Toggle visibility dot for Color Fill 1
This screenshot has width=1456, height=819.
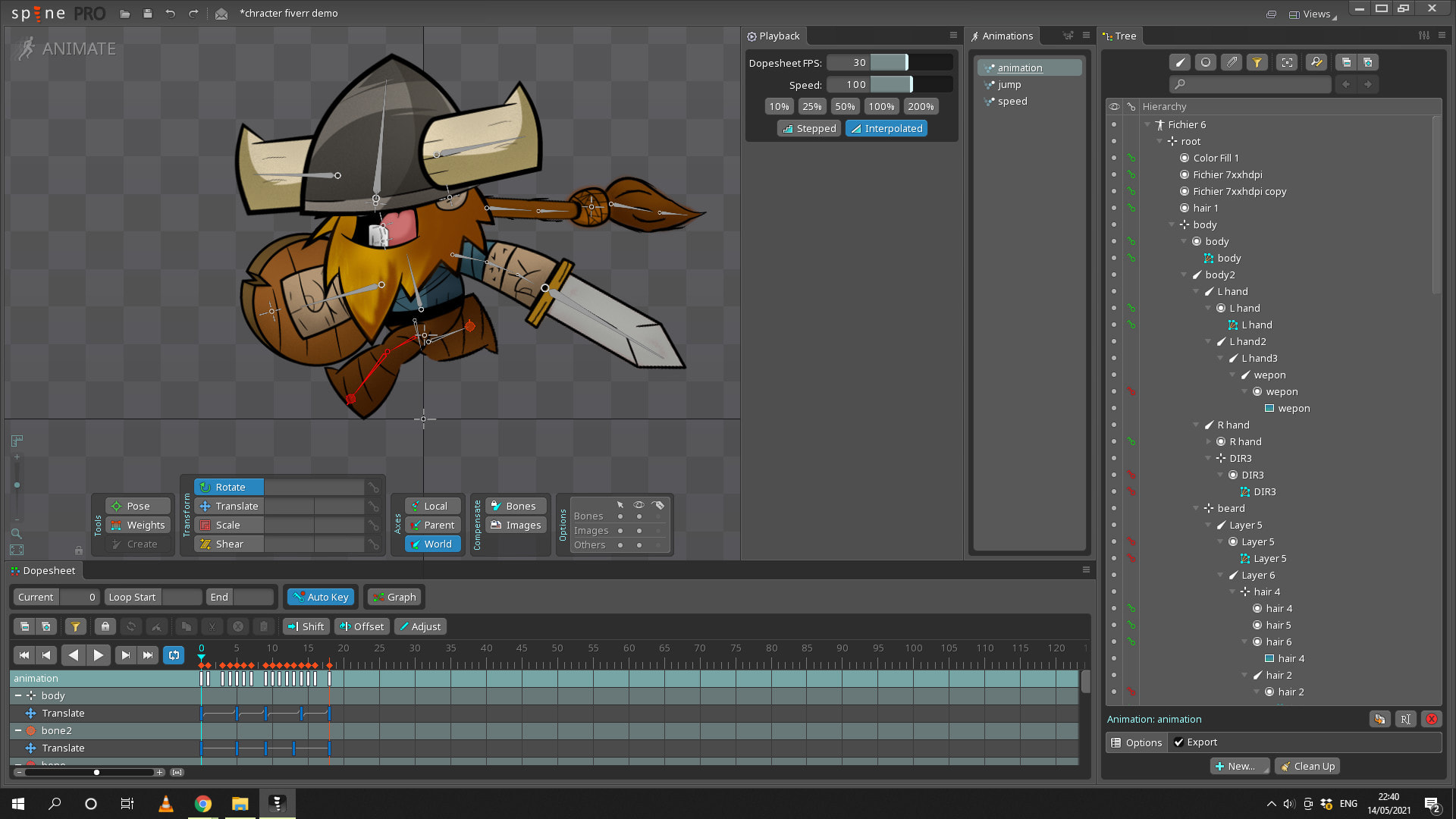pyautogui.click(x=1113, y=158)
